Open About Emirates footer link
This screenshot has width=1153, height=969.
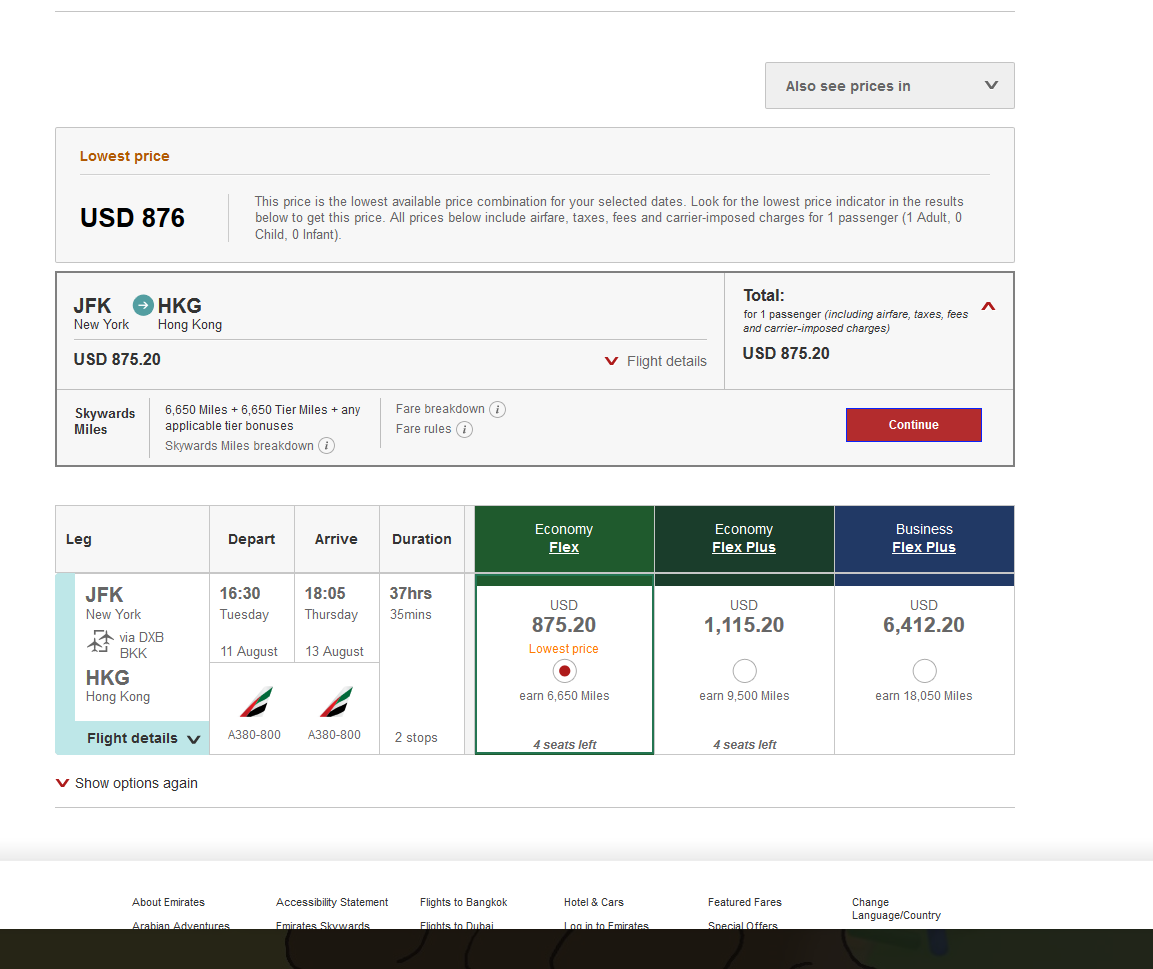(x=168, y=902)
